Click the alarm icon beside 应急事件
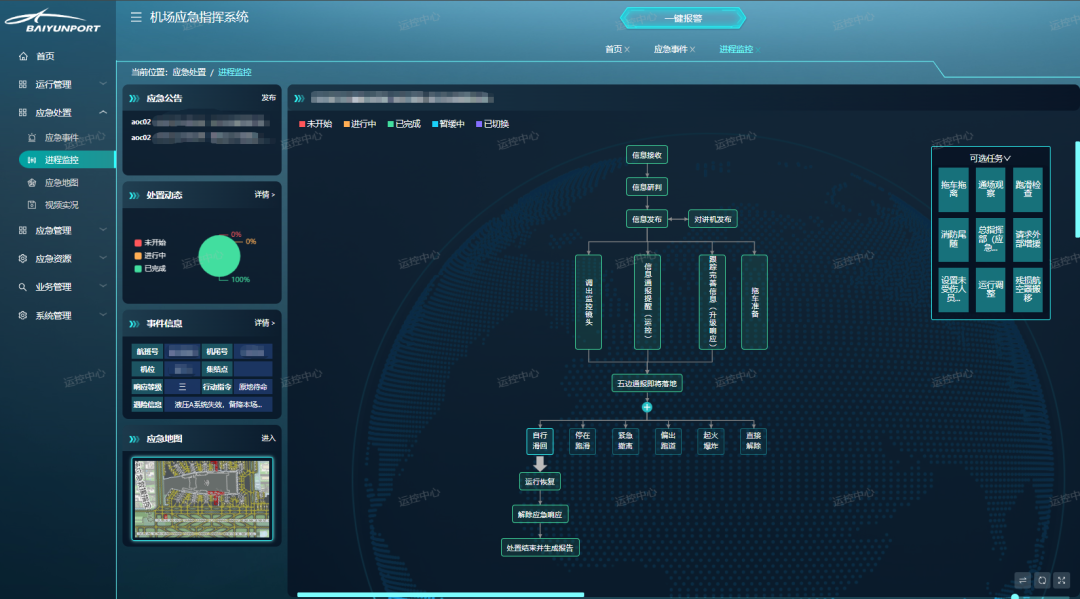This screenshot has height=599, width=1080. [32, 138]
